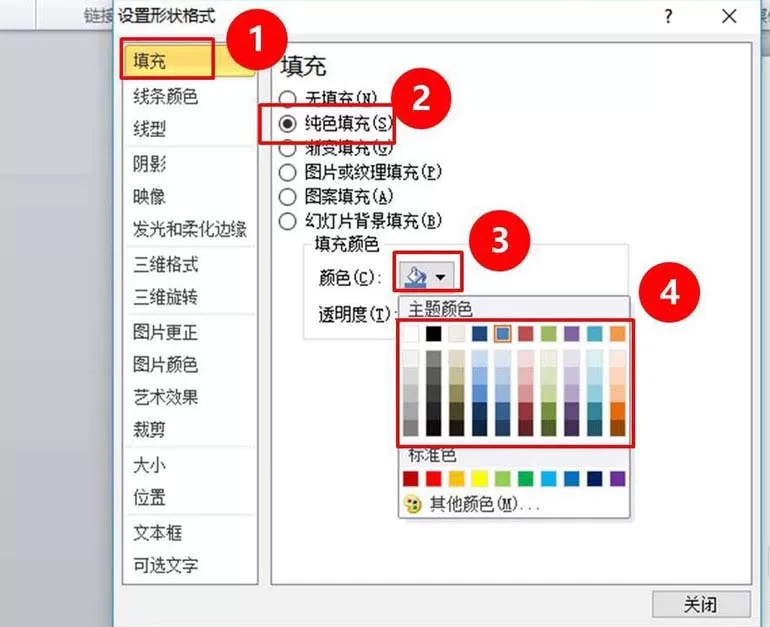This screenshot has height=627, width=770.
Task: Pick the orange standard color swatch
Action: tap(457, 478)
